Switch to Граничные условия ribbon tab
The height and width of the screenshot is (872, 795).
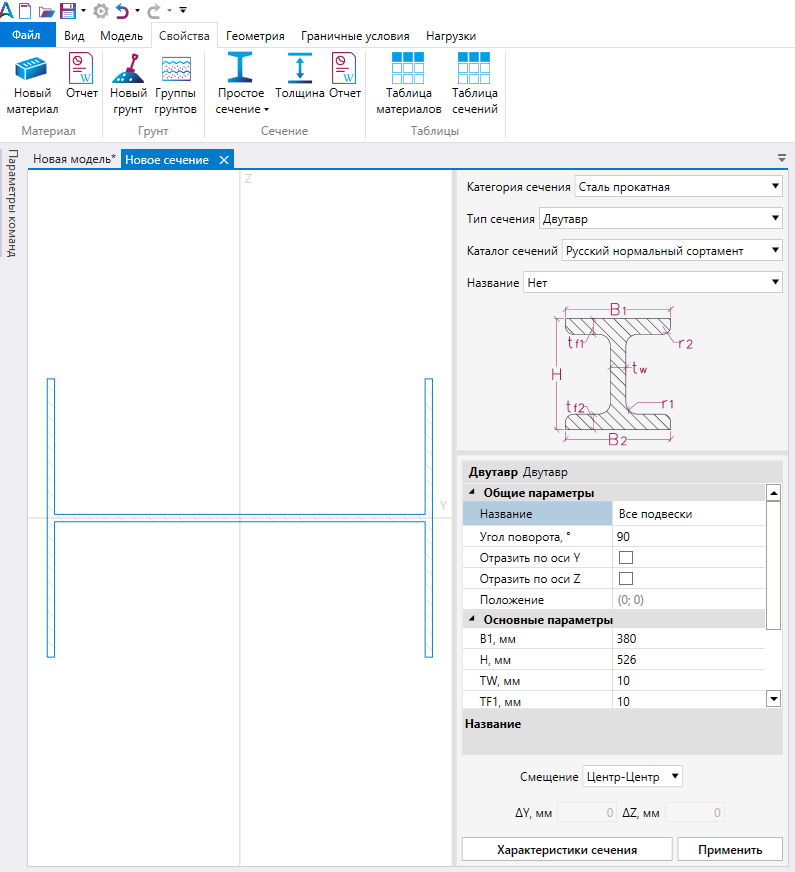(x=355, y=36)
